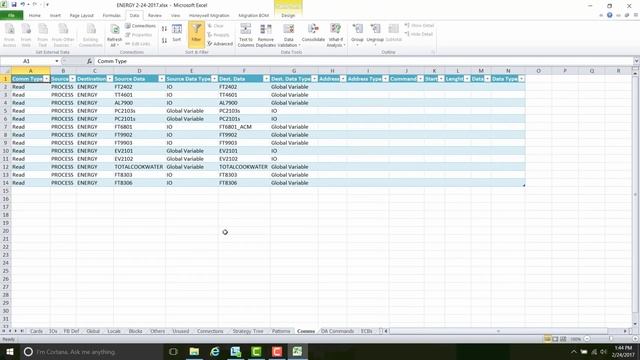Open the Destination column filter dropdown
This screenshot has width=640, height=360.
(x=110, y=79)
